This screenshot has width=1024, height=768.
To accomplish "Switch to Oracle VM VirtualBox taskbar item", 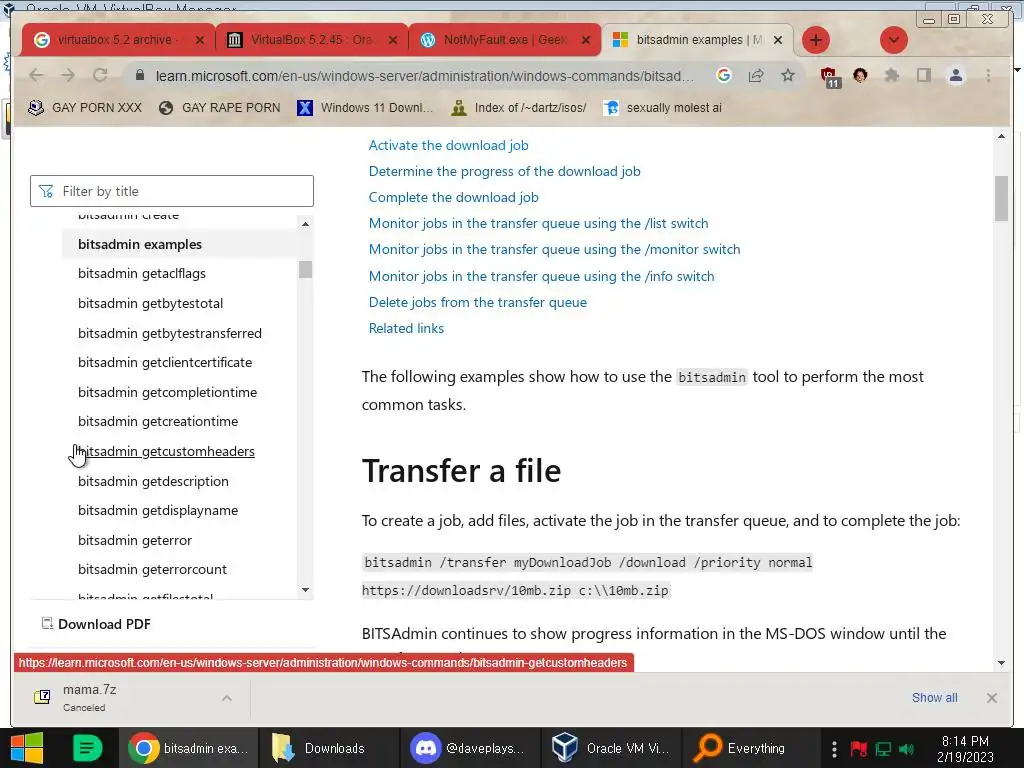I will (611, 748).
